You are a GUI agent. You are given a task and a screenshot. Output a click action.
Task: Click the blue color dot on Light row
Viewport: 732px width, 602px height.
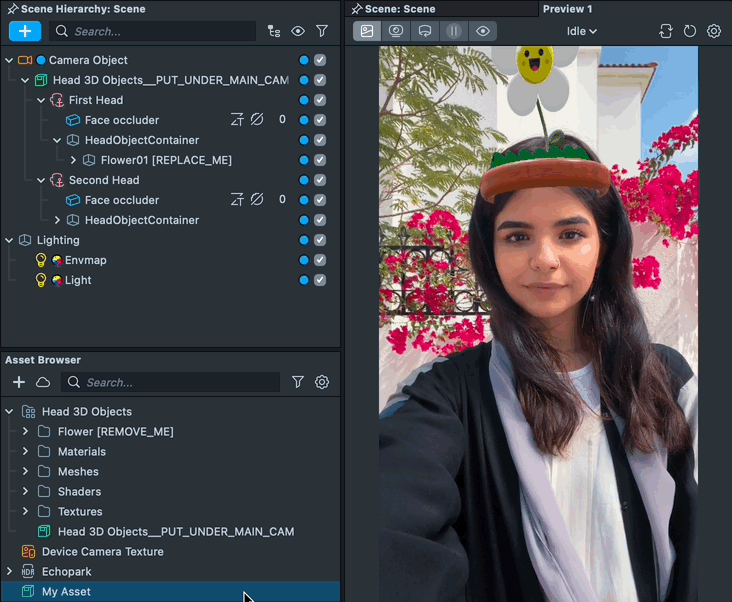pos(304,280)
